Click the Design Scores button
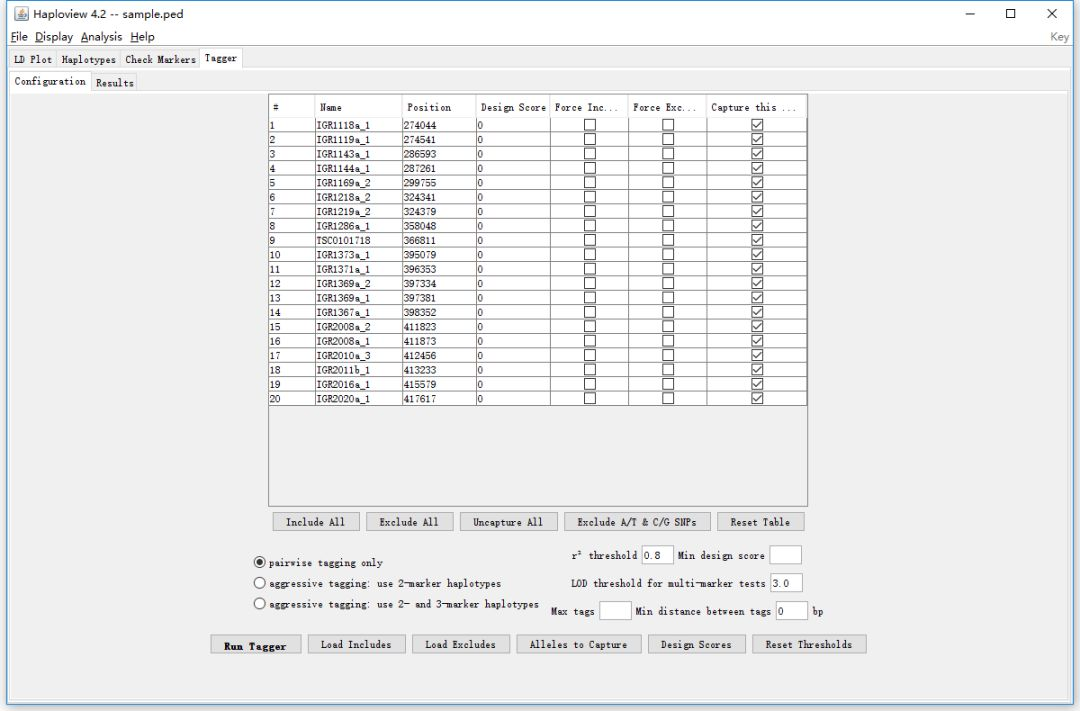 [x=696, y=644]
